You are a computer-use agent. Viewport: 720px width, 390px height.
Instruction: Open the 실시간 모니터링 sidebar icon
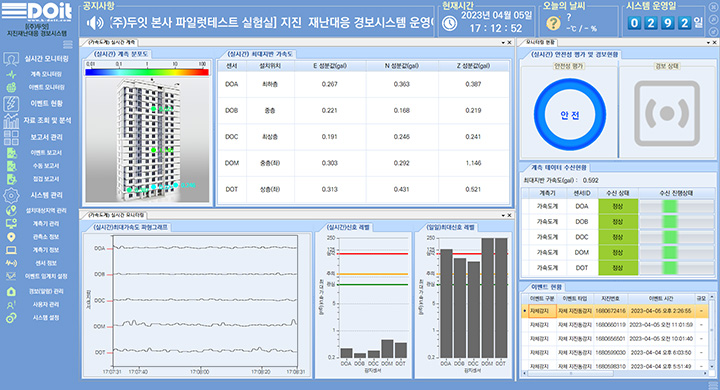tap(11, 59)
